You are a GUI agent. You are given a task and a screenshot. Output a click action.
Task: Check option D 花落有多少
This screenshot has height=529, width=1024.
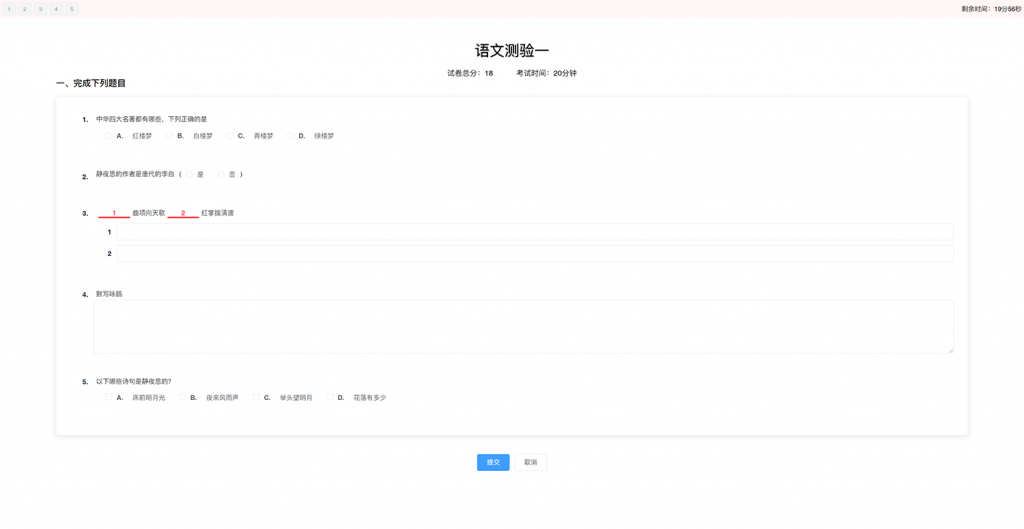tap(330, 397)
